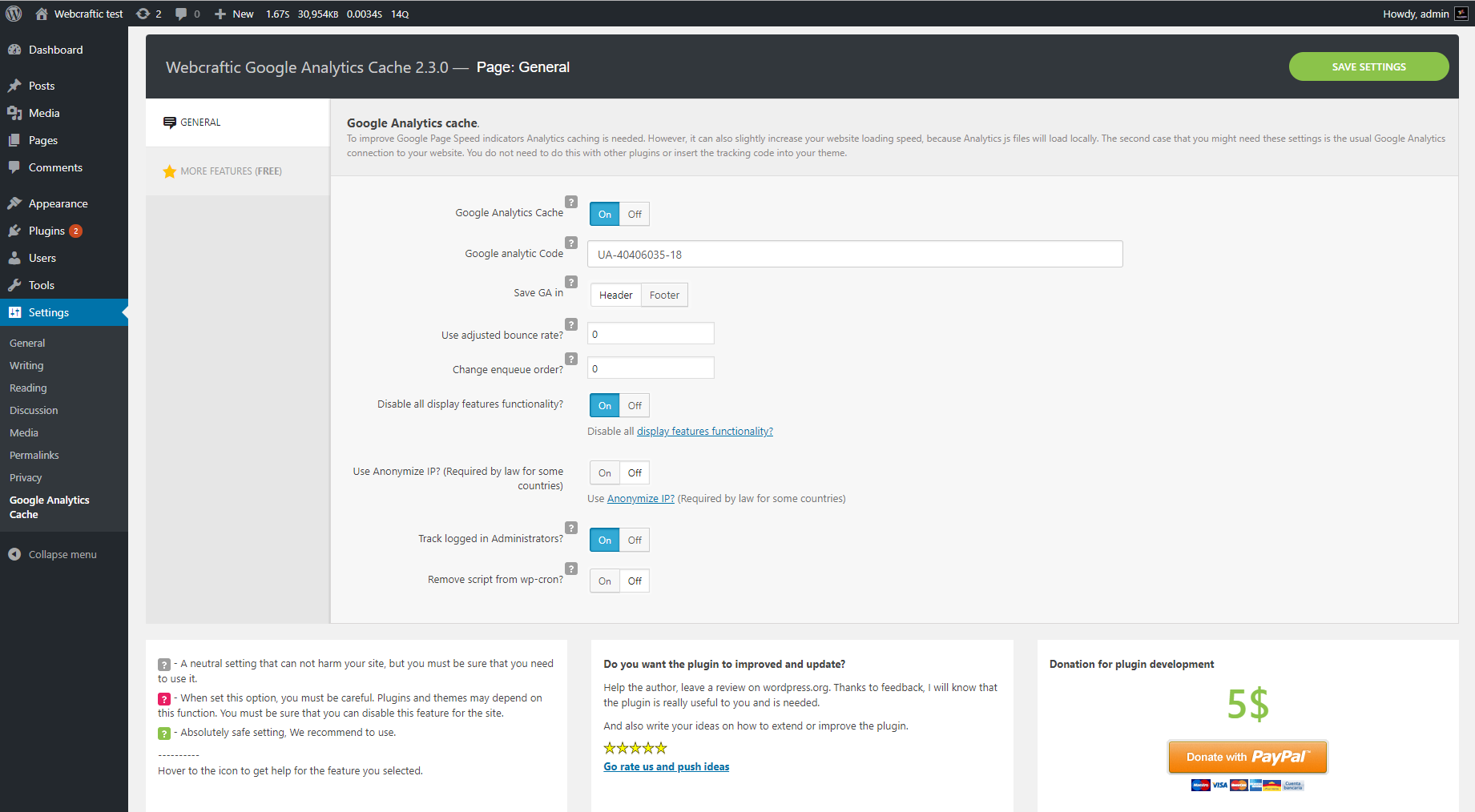This screenshot has width=1475, height=812.
Task: Click help icon for Change enqueue order
Action: click(x=571, y=359)
